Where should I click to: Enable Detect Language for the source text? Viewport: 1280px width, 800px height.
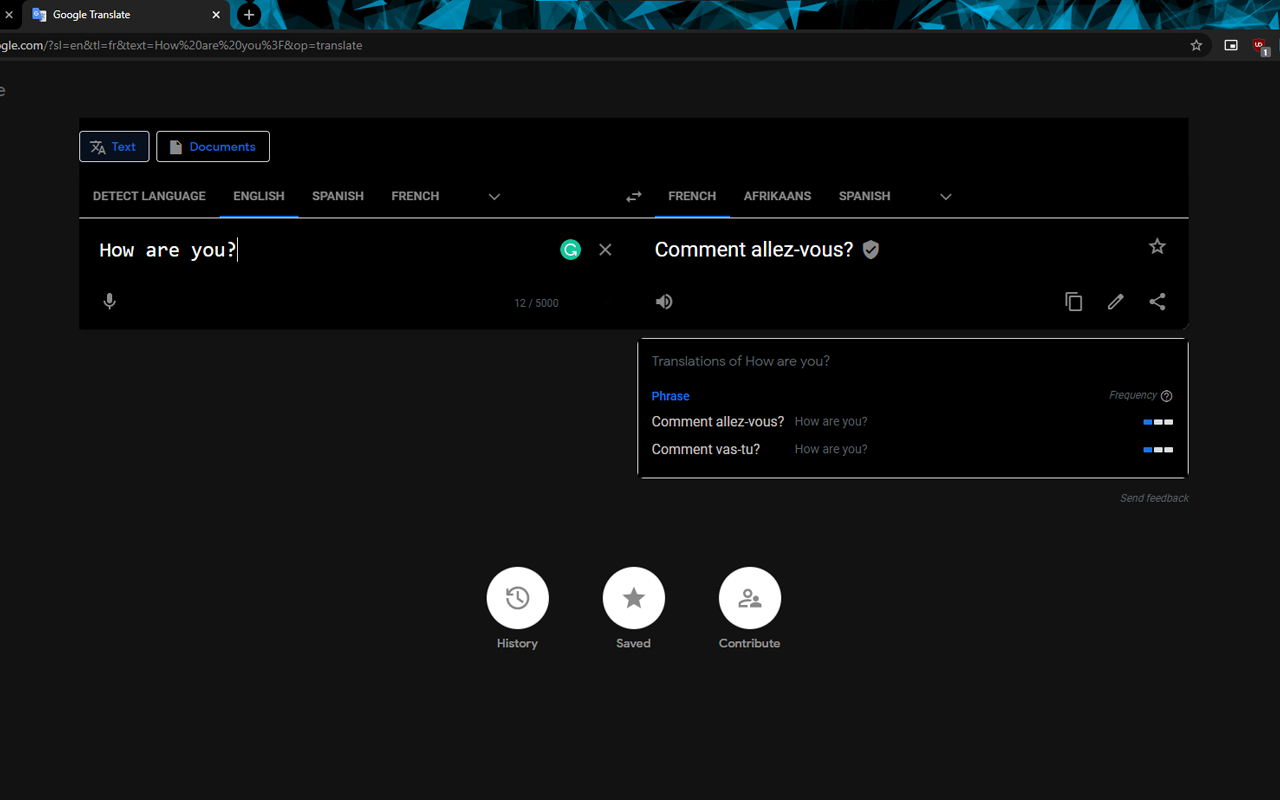tap(148, 196)
